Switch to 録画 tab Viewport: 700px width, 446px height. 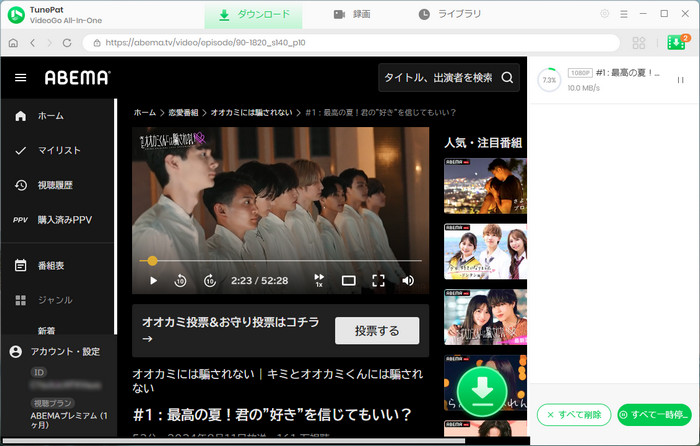352,15
